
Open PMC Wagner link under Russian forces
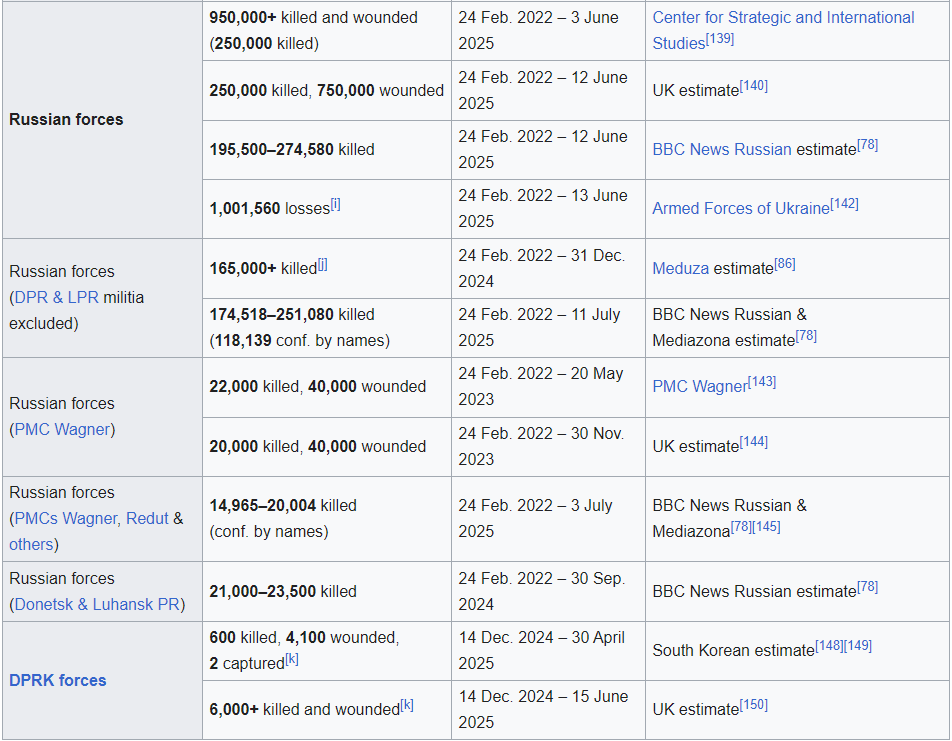[x=62, y=429]
